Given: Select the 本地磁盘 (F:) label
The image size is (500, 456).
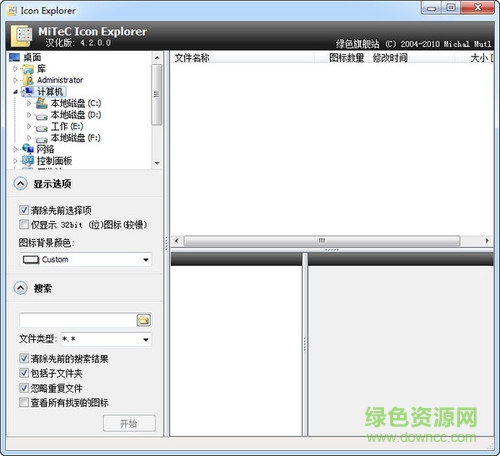Looking at the screenshot, I should point(76,138).
